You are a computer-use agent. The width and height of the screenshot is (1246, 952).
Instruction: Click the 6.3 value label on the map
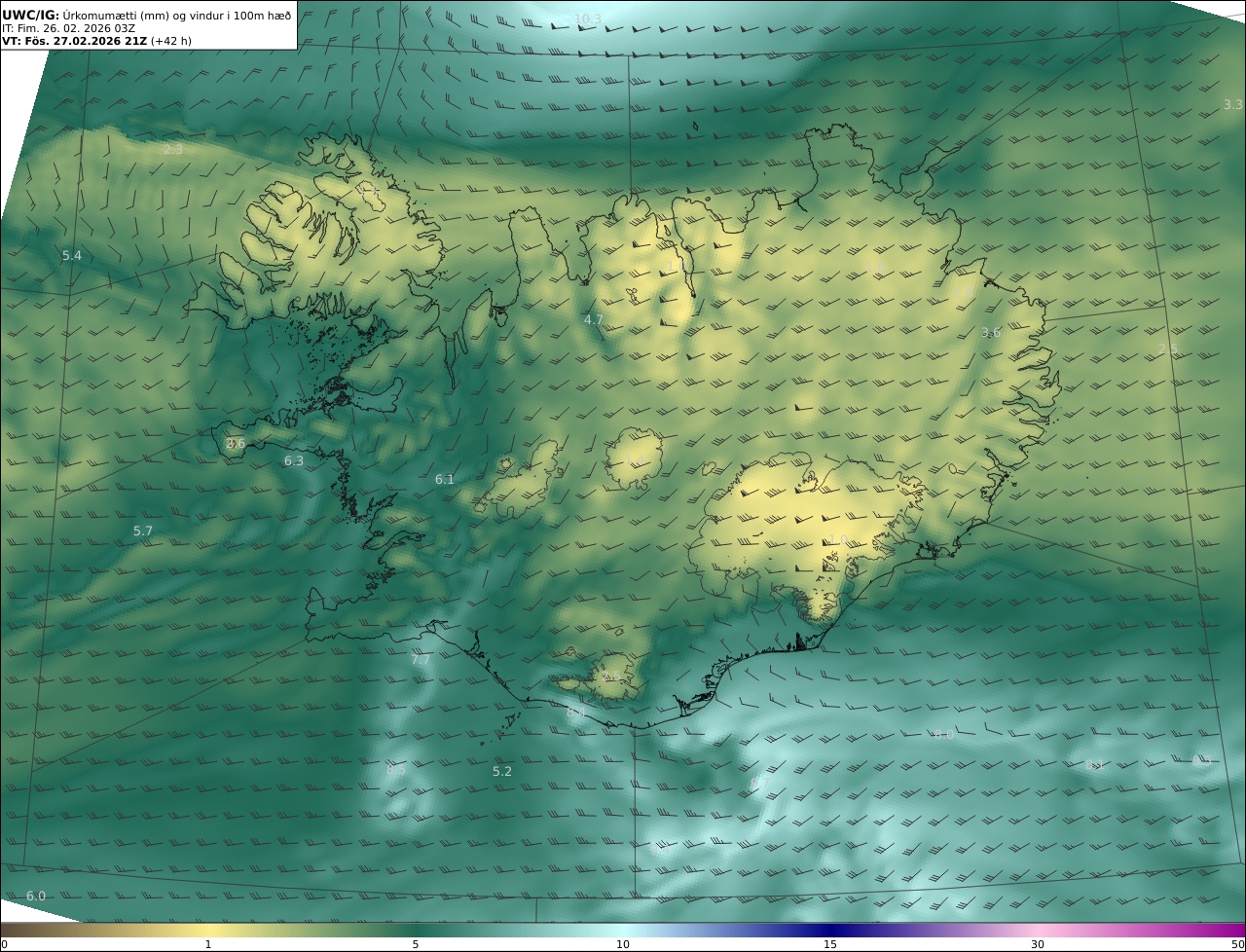click(x=294, y=461)
